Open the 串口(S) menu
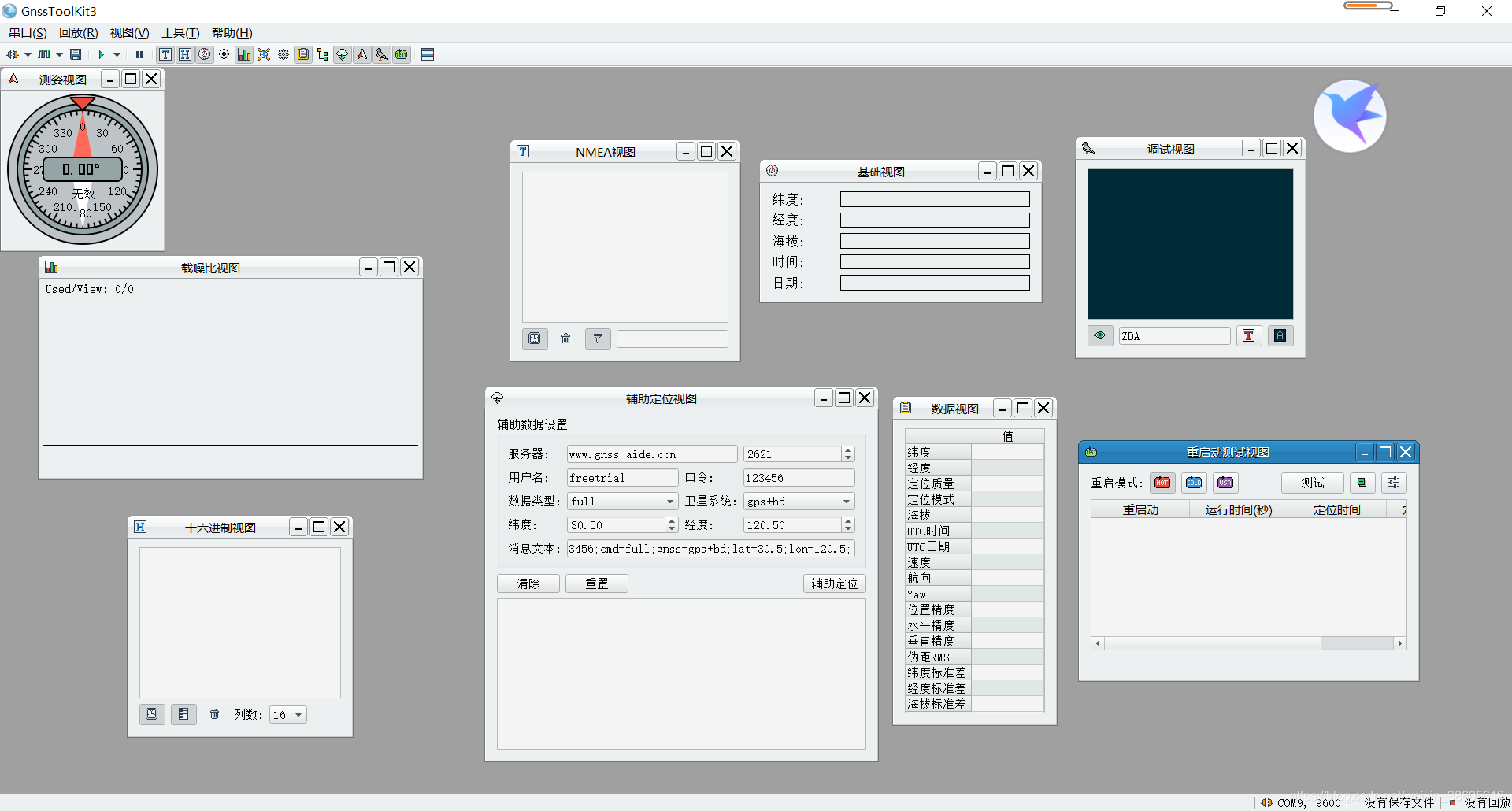1512x811 pixels. 28,33
